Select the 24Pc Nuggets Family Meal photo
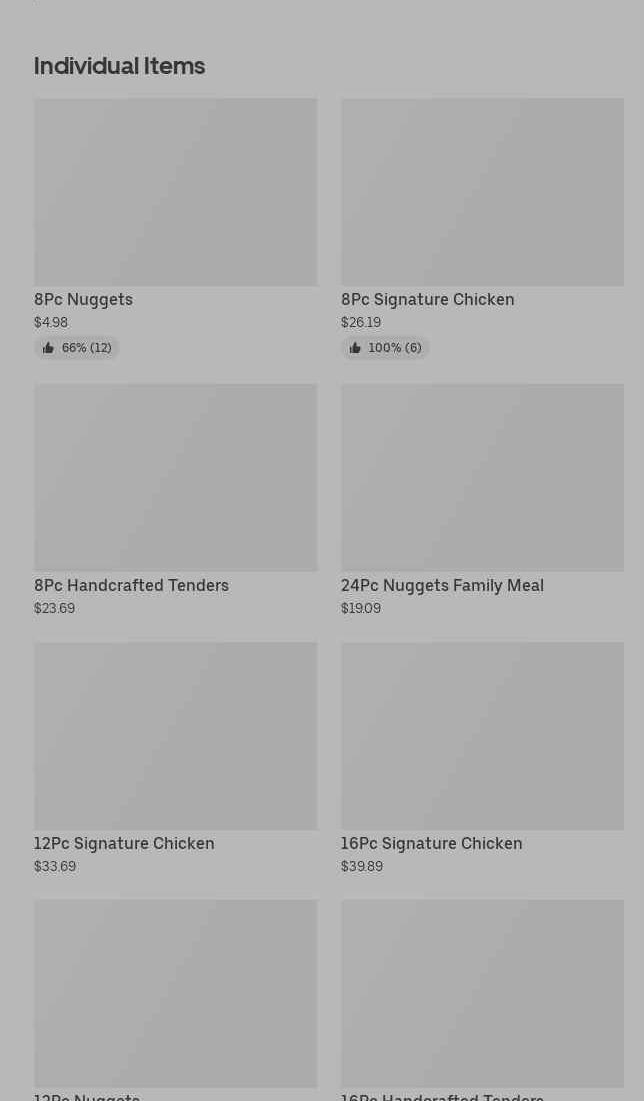 pyautogui.click(x=482, y=478)
